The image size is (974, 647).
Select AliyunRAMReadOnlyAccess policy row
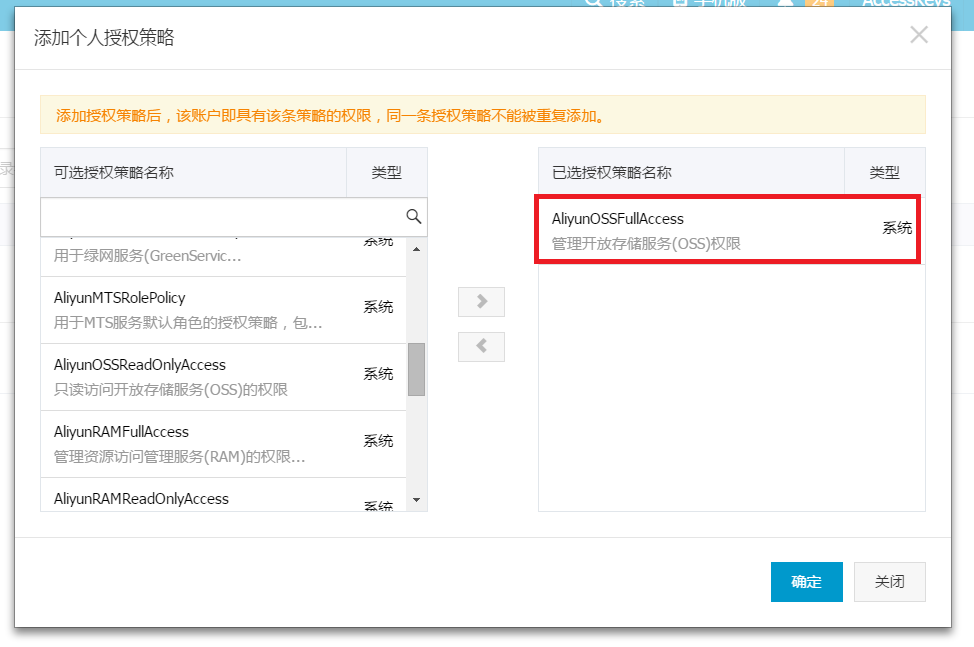point(224,495)
